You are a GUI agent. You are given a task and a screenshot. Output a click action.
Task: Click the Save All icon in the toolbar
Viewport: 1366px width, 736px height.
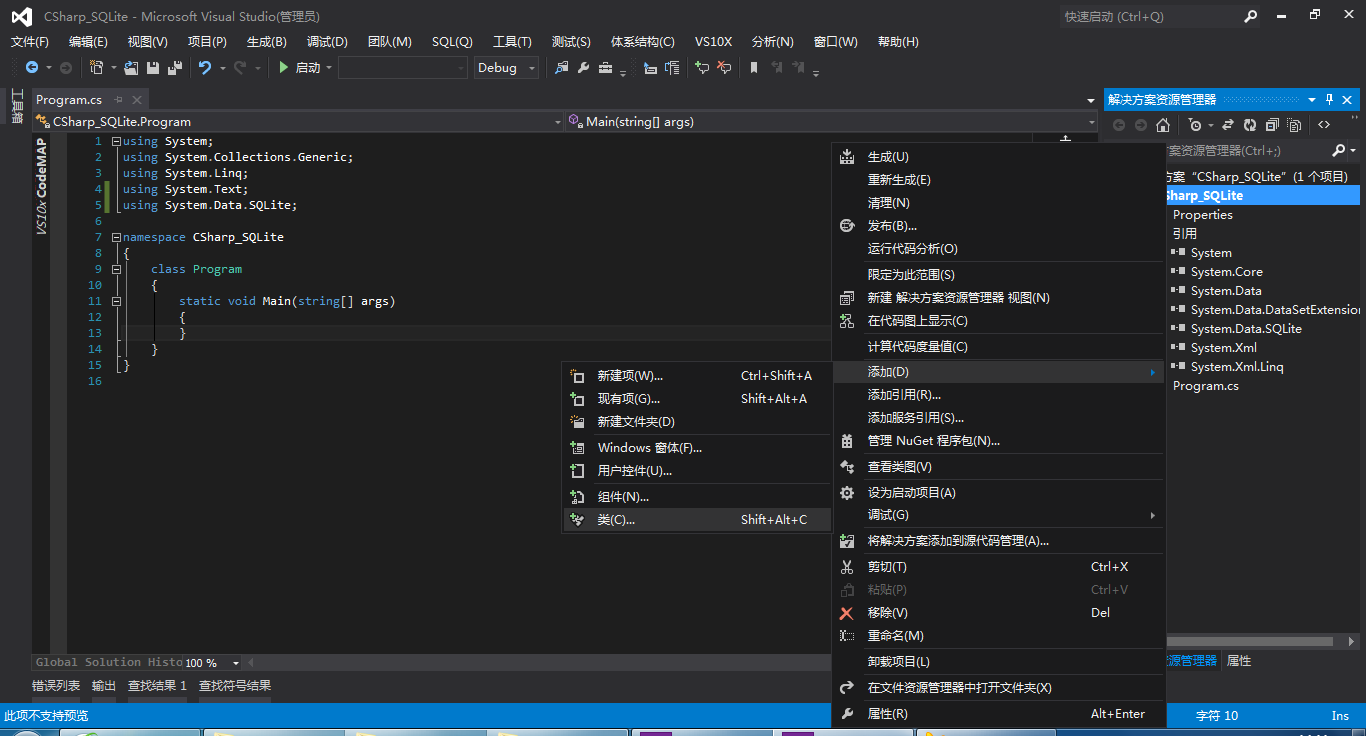(x=173, y=68)
